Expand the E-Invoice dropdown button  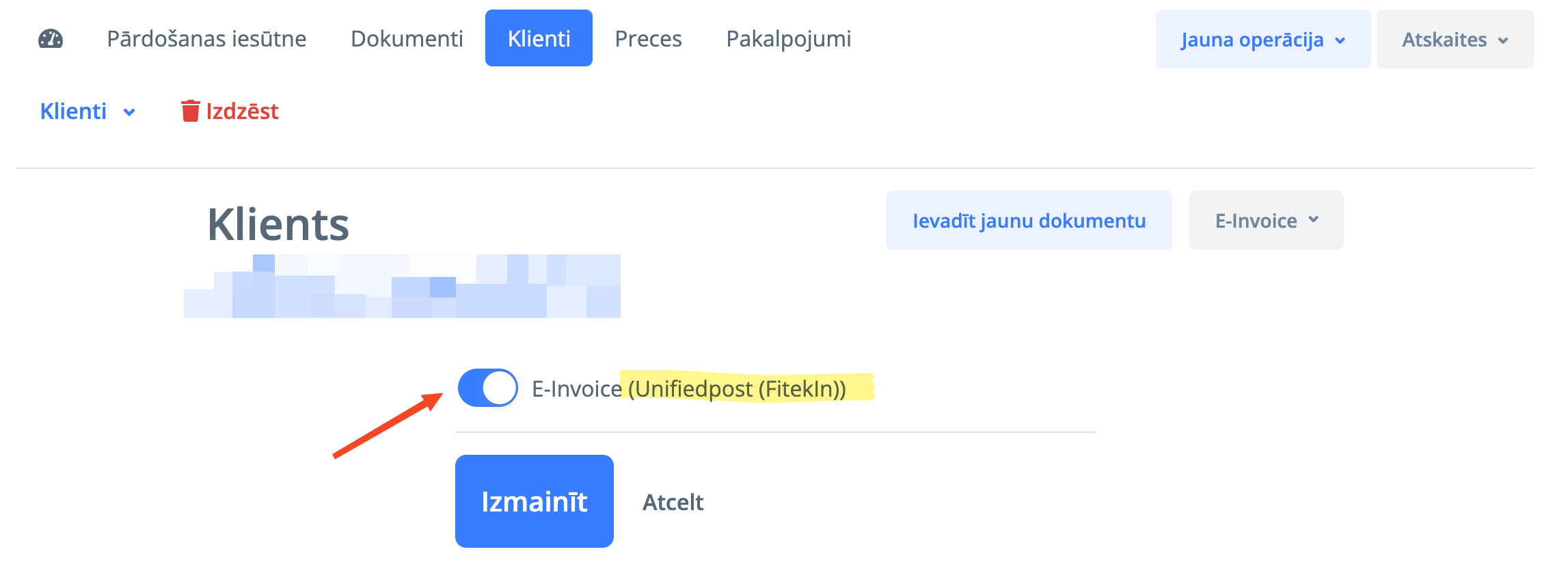(1266, 220)
